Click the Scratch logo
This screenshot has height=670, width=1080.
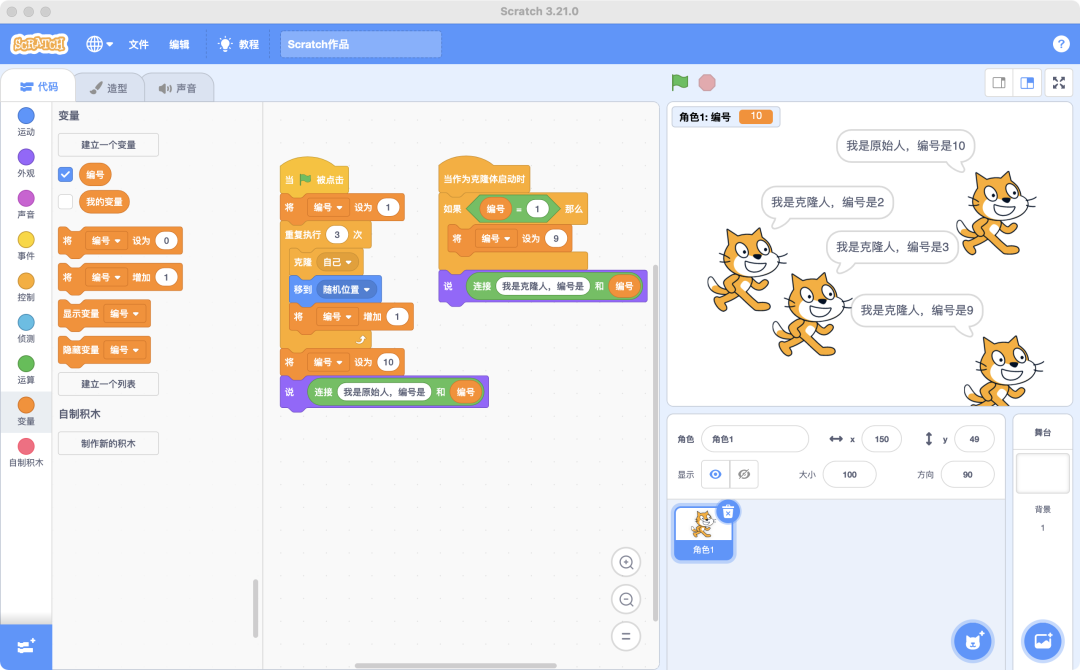pos(39,44)
